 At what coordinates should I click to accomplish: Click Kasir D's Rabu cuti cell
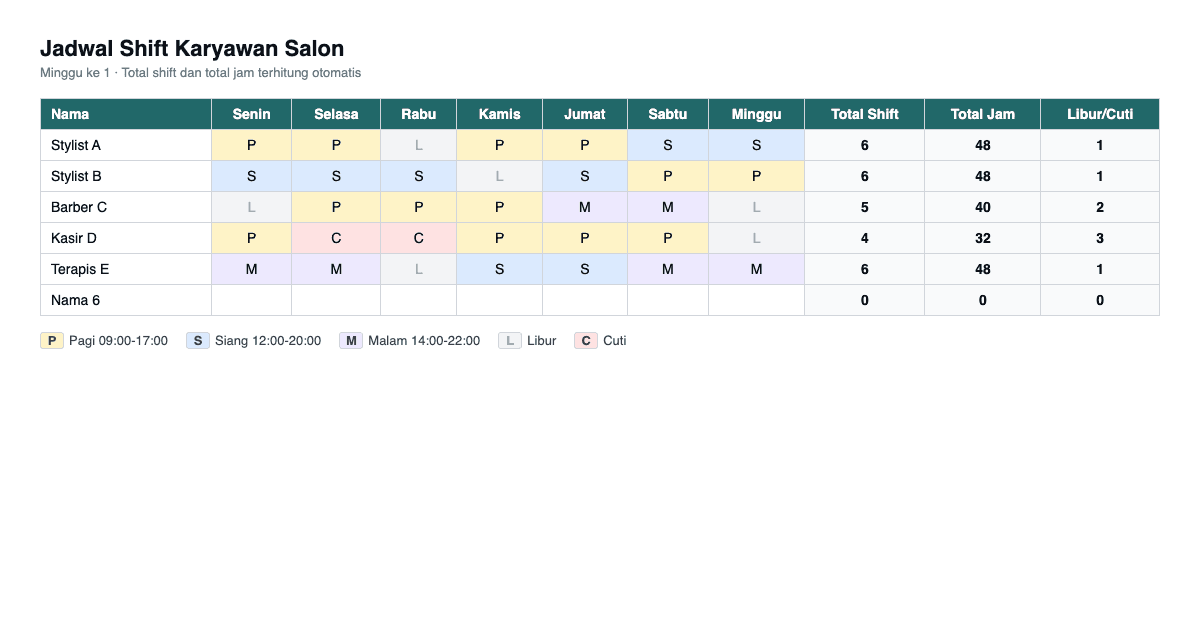click(418, 238)
